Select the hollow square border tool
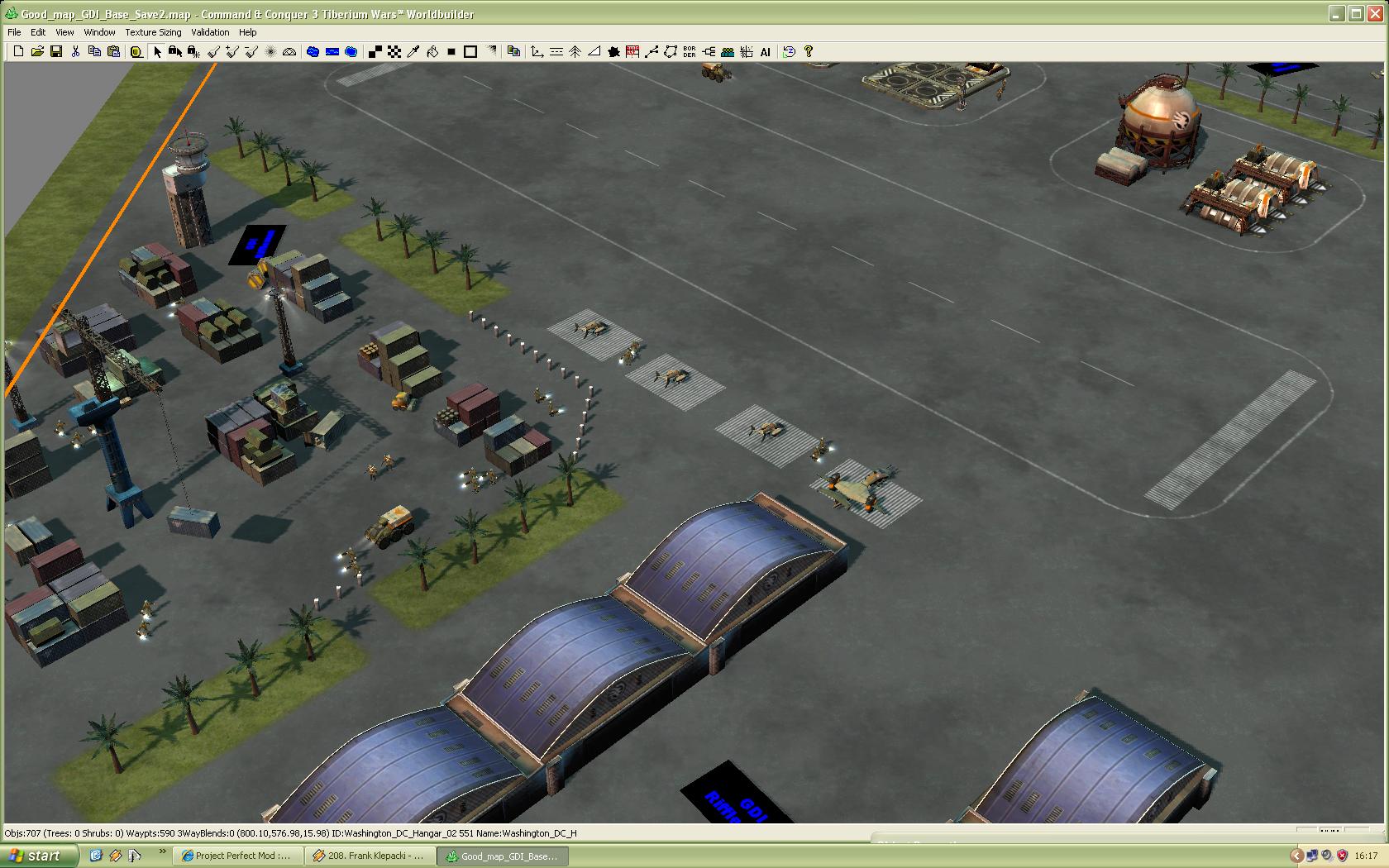Viewport: 1389px width, 868px height. pos(470,51)
